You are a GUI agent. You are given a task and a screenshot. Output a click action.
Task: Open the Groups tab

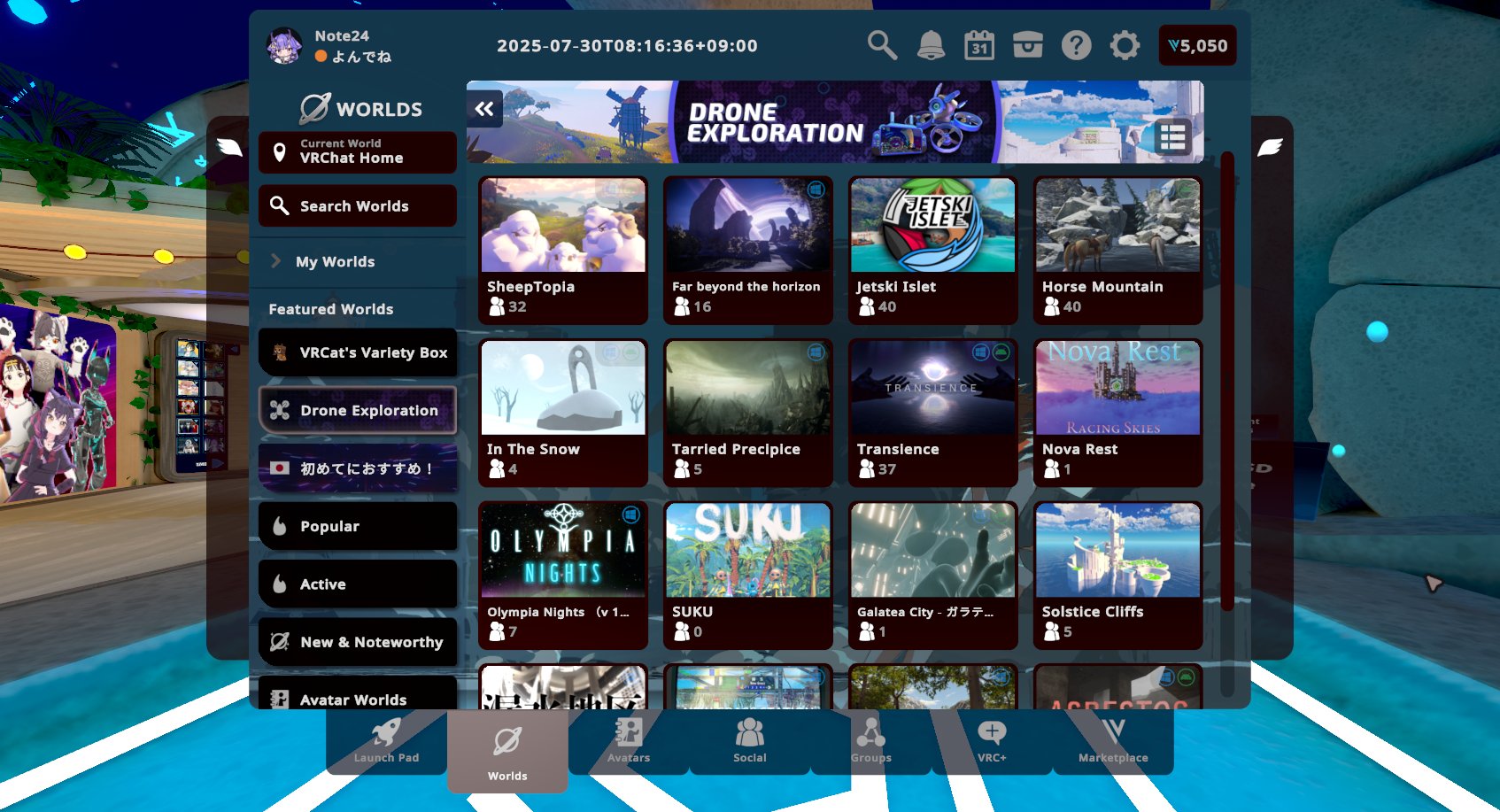pyautogui.click(x=871, y=742)
